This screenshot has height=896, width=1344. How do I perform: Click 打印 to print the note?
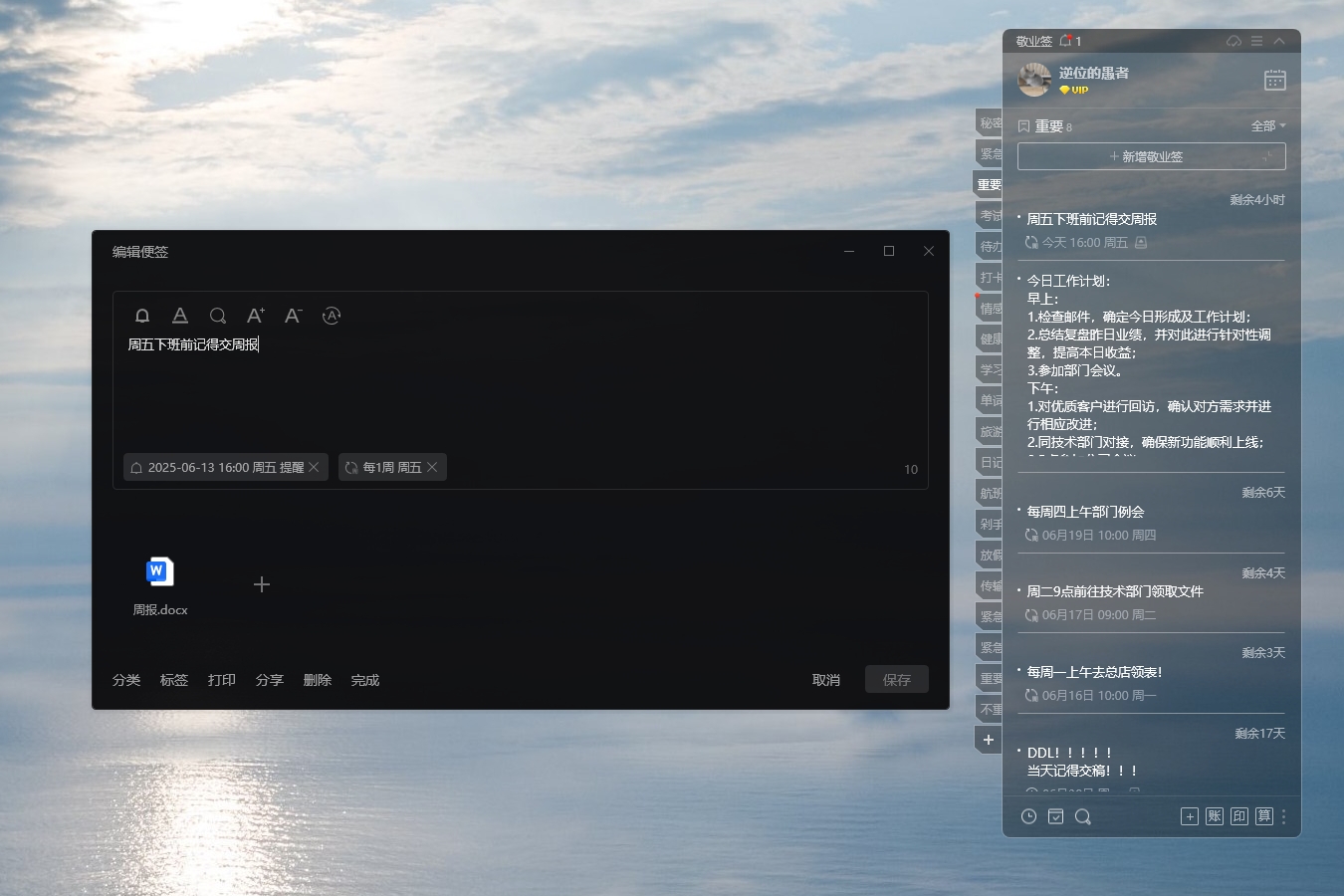(222, 680)
